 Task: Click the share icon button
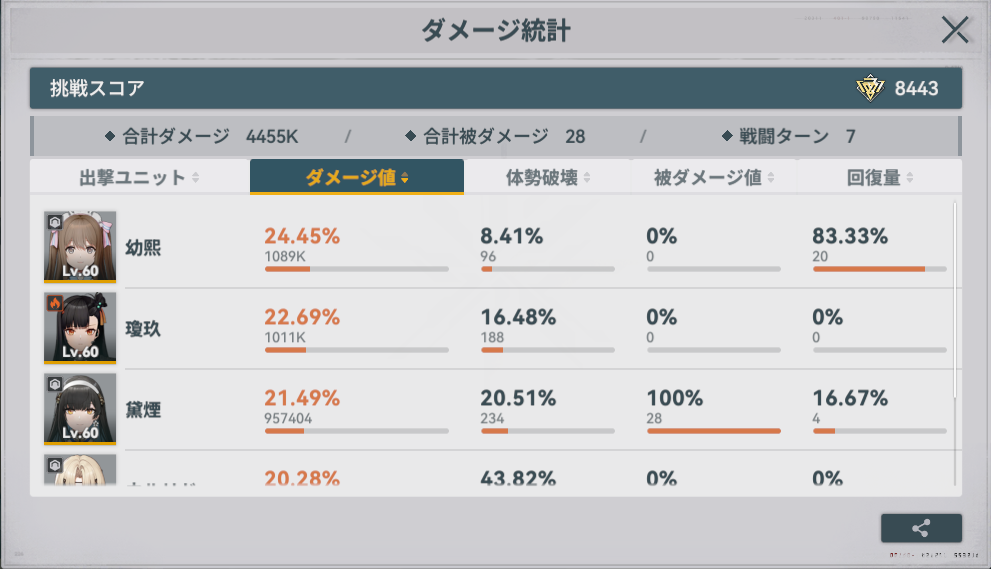point(921,529)
